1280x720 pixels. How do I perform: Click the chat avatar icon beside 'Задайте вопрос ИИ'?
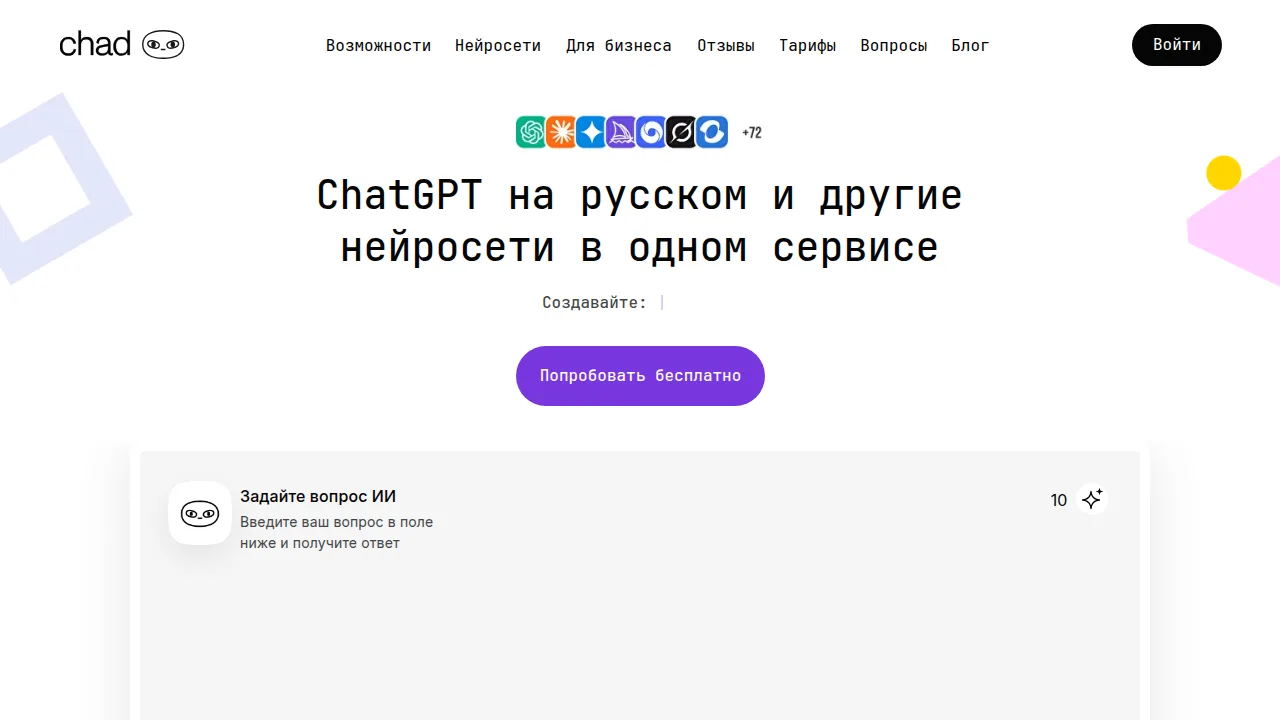click(200, 513)
